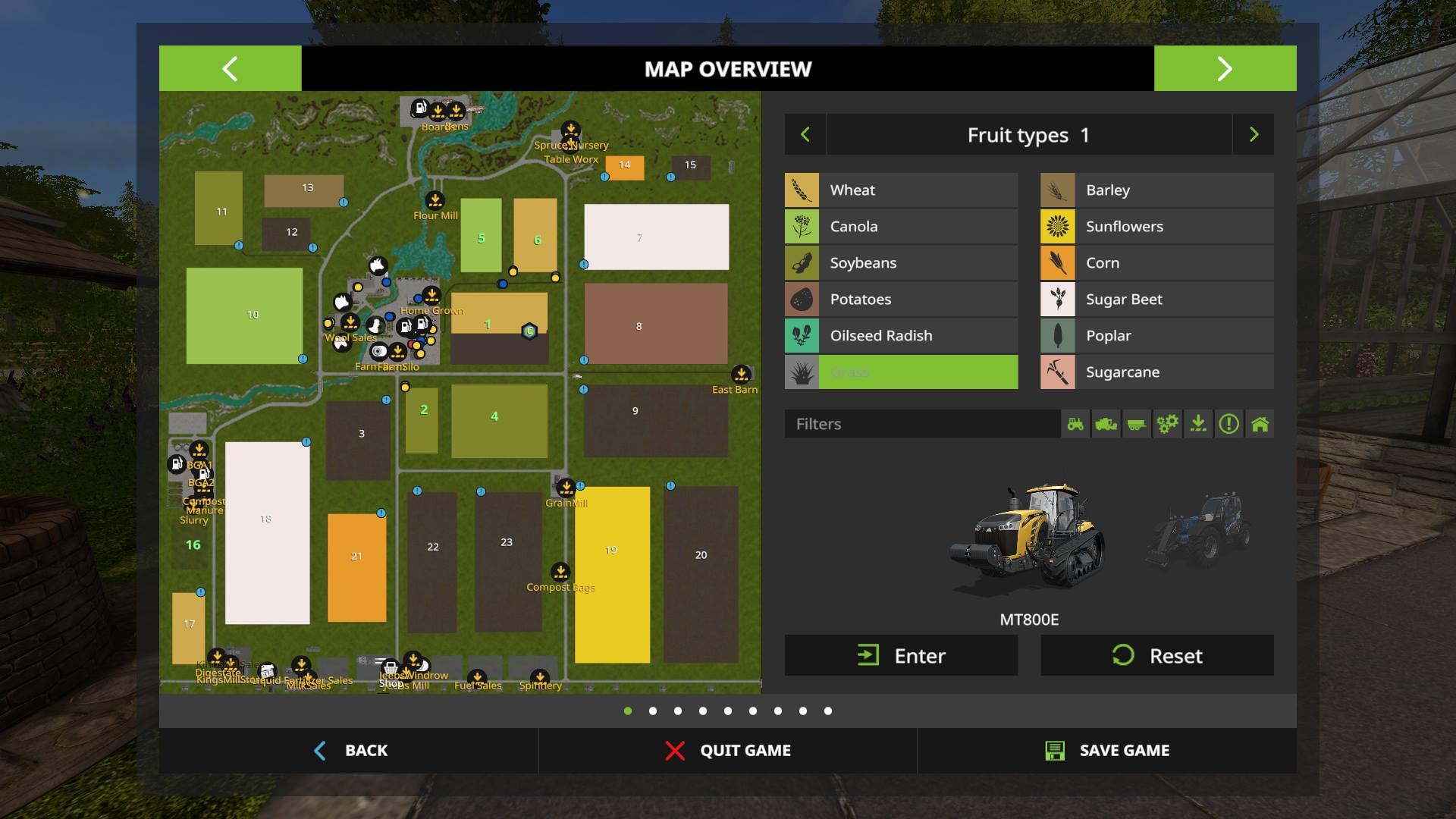The height and width of the screenshot is (819, 1456).
Task: Go to previous menu page left arrow
Action: click(230, 69)
